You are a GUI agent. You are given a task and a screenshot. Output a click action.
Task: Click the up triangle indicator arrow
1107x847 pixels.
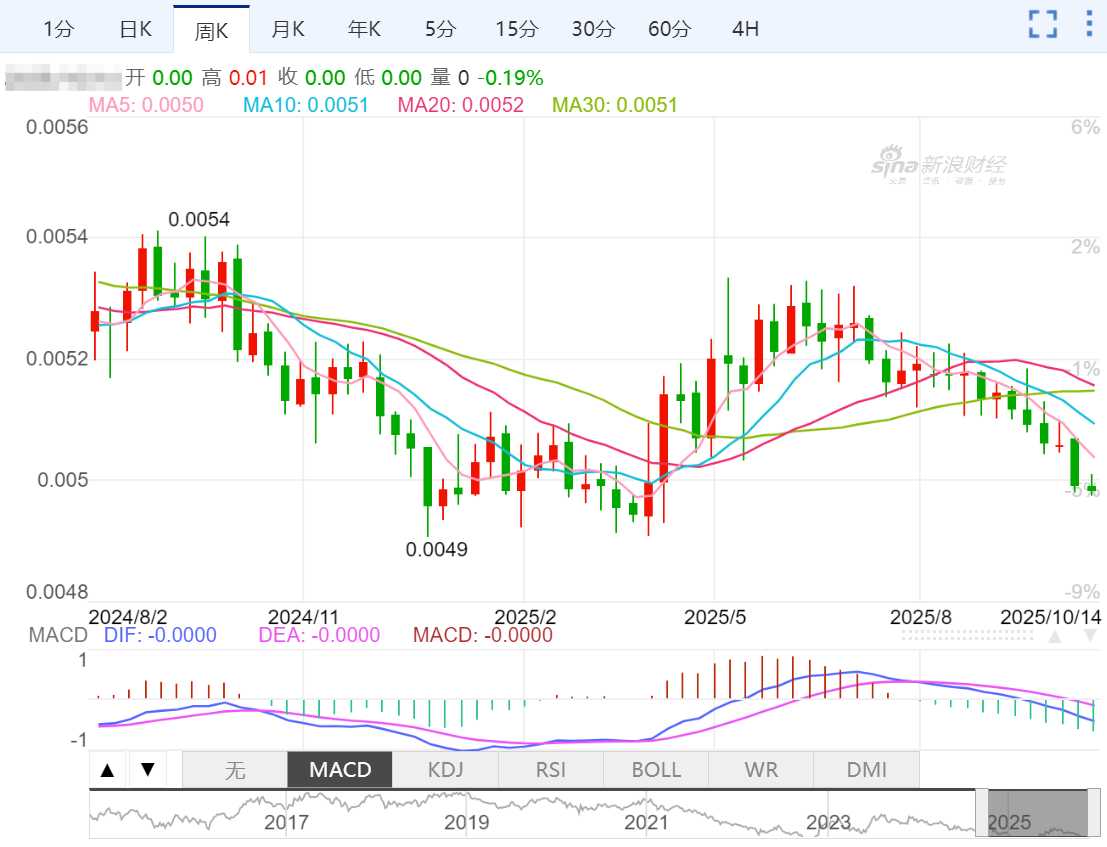[108, 769]
